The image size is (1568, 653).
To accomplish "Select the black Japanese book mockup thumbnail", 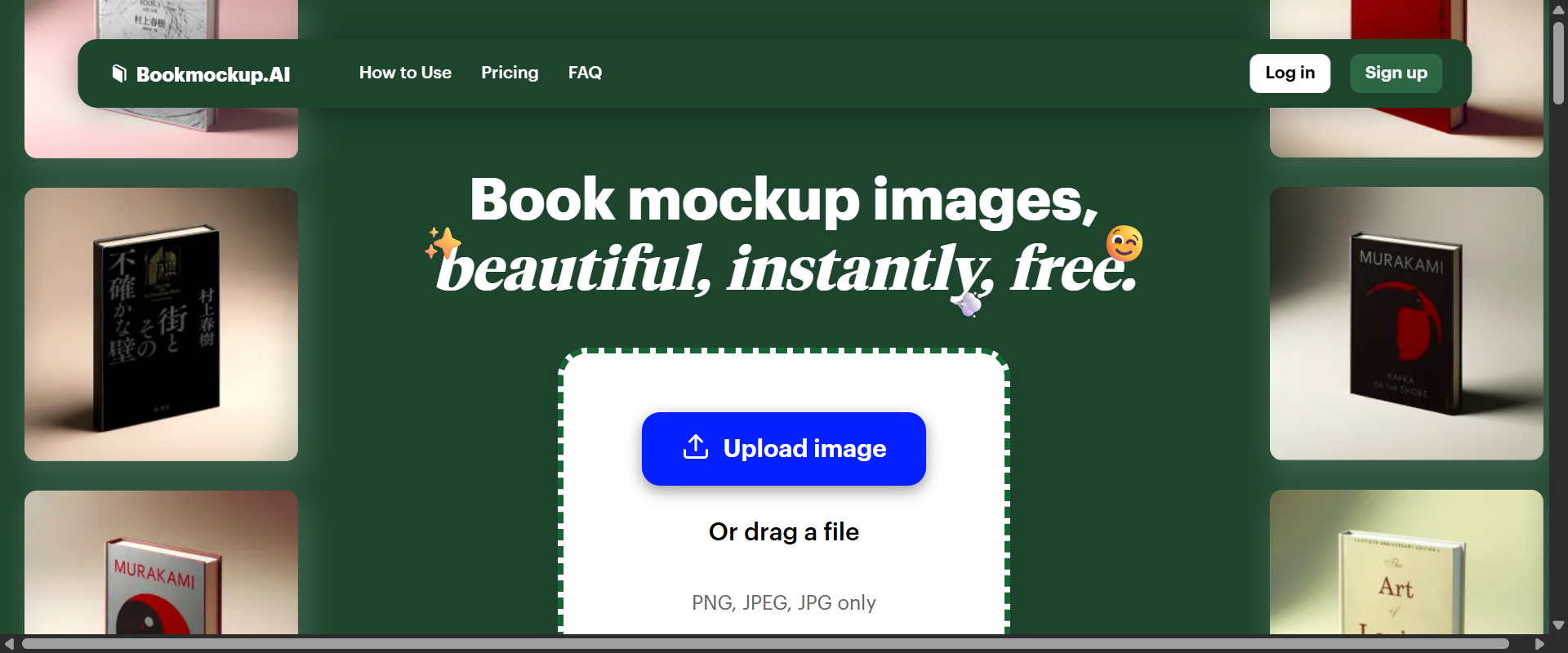I will coord(161,324).
